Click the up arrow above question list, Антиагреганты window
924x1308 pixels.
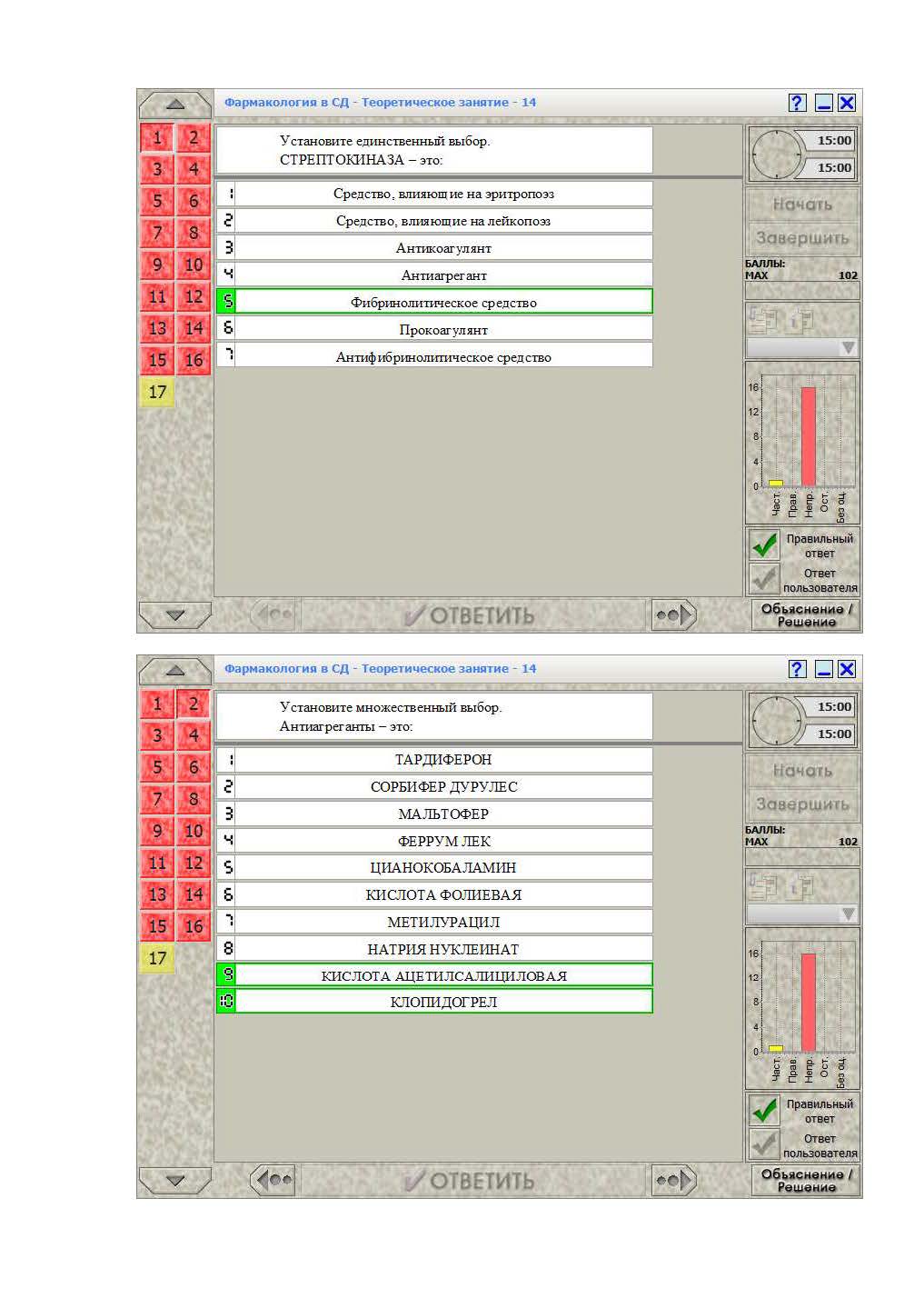click(x=174, y=671)
